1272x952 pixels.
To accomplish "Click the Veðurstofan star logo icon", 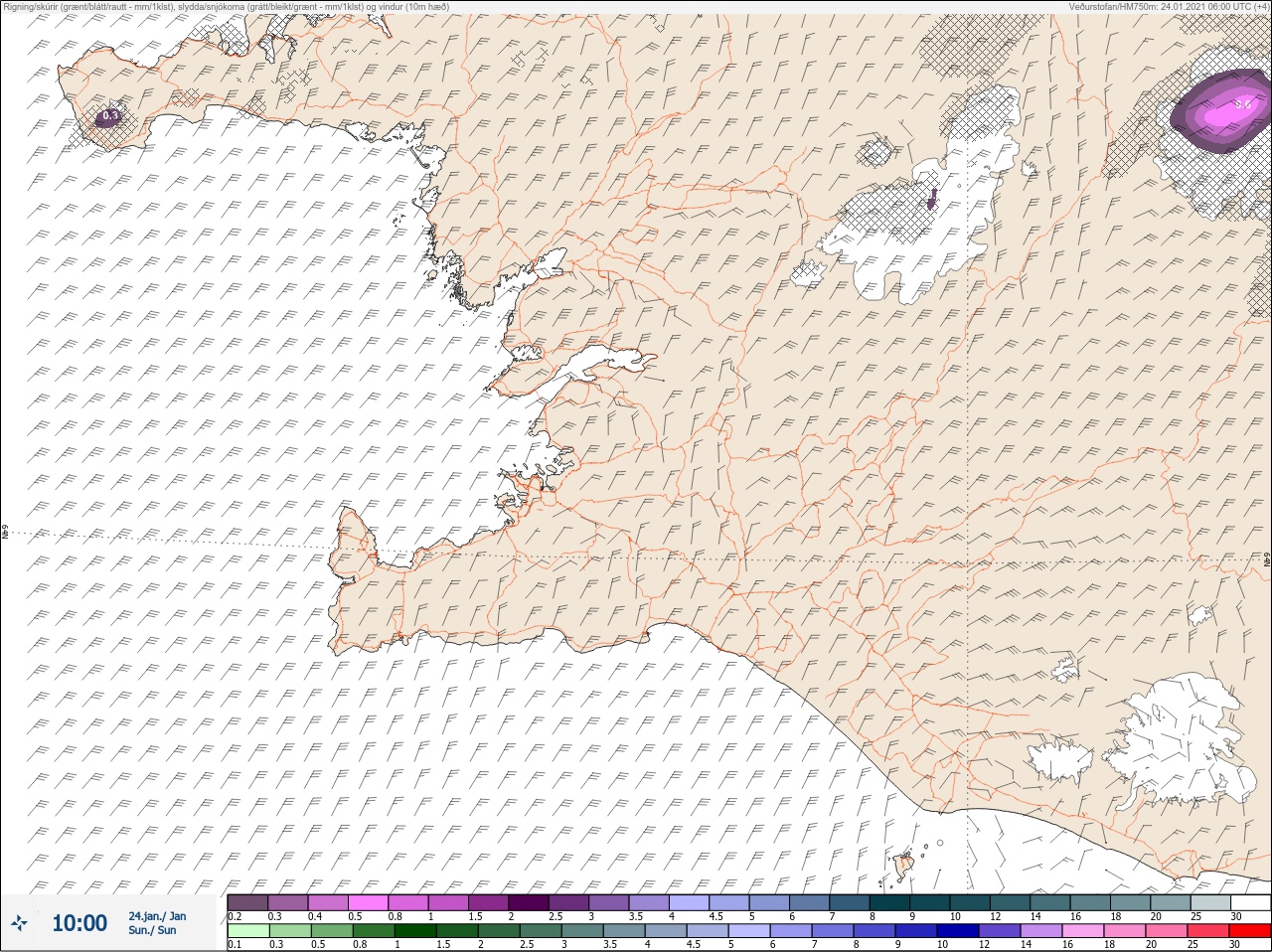I will tap(20, 923).
